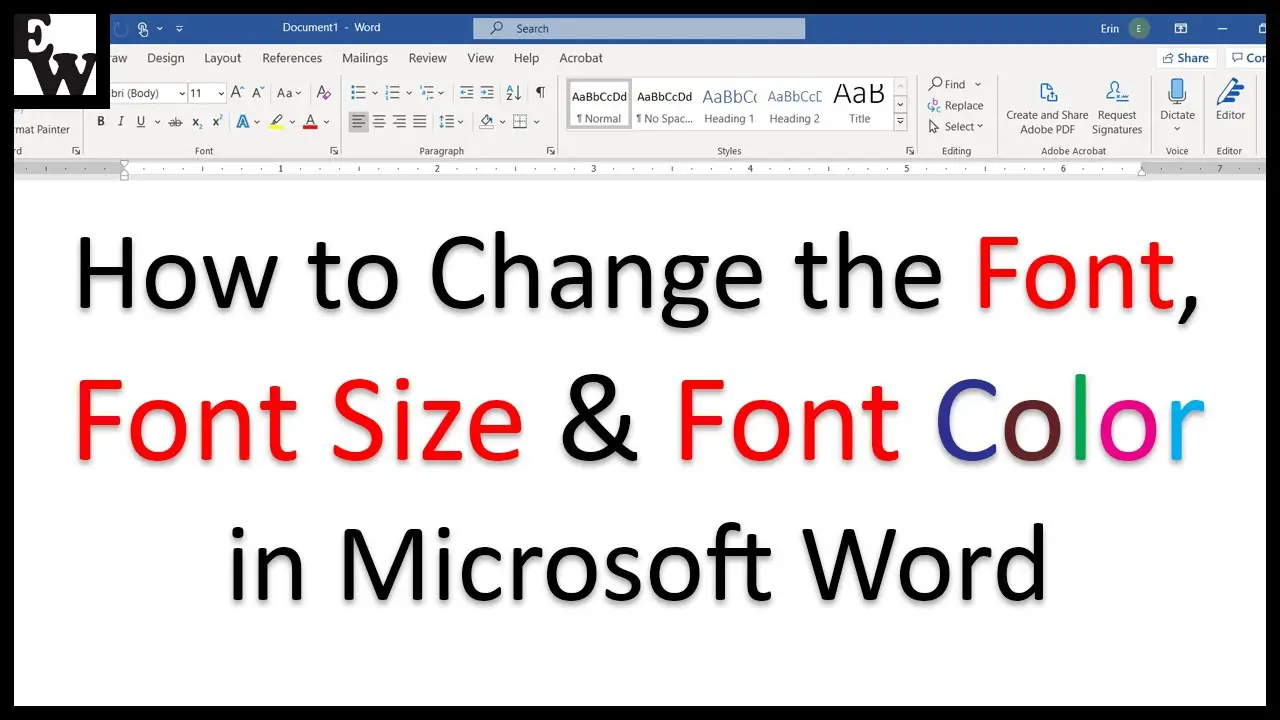
Task: Click the Increase Font Size icon
Action: coord(237,93)
